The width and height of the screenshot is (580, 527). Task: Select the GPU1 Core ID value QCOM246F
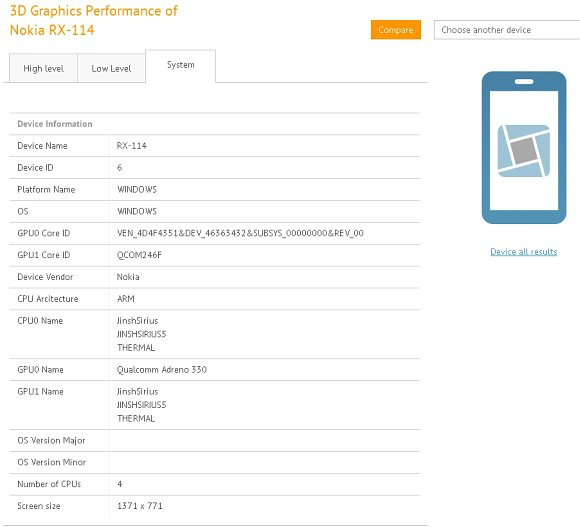[139, 255]
